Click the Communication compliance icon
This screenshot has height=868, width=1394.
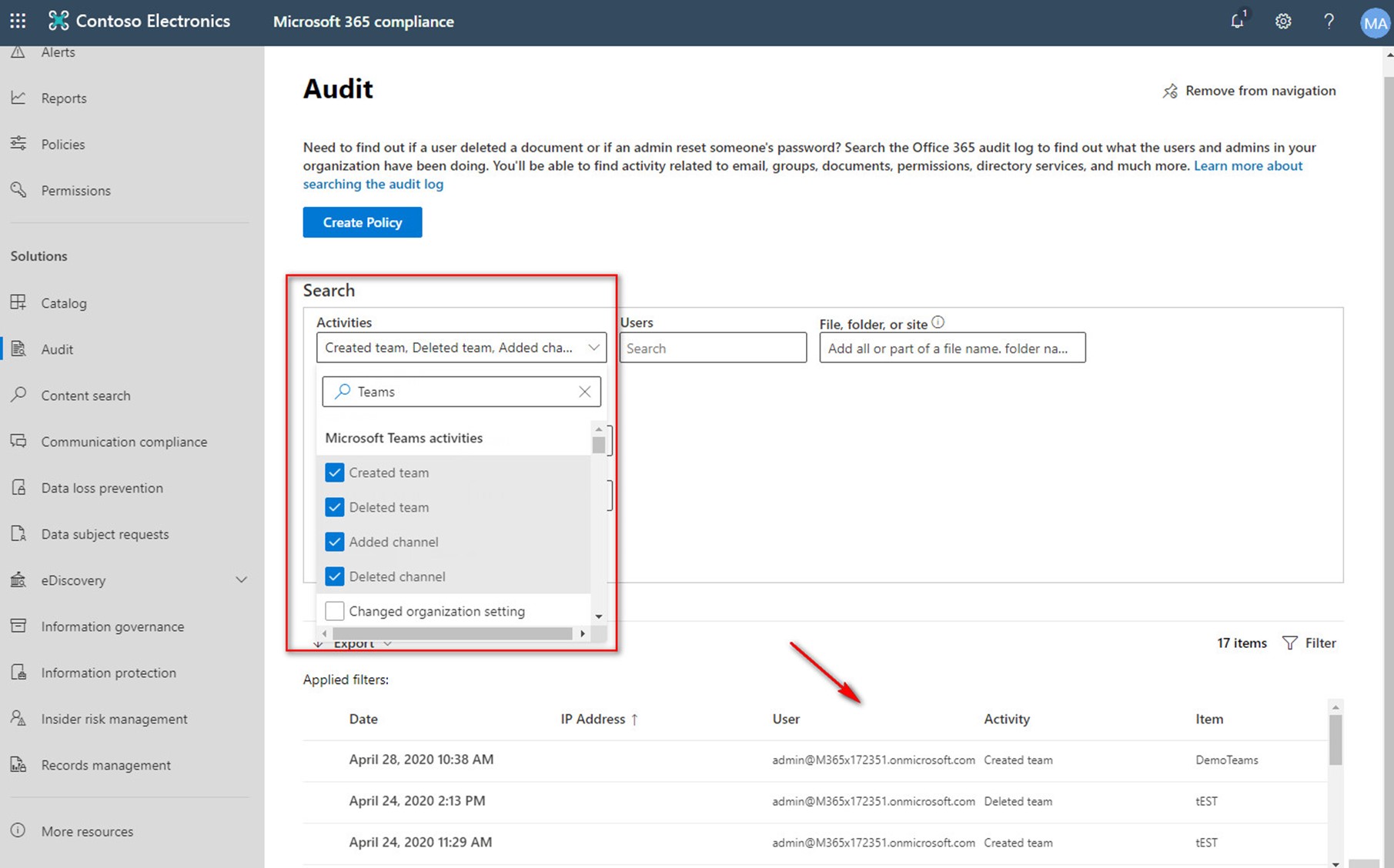coord(18,441)
